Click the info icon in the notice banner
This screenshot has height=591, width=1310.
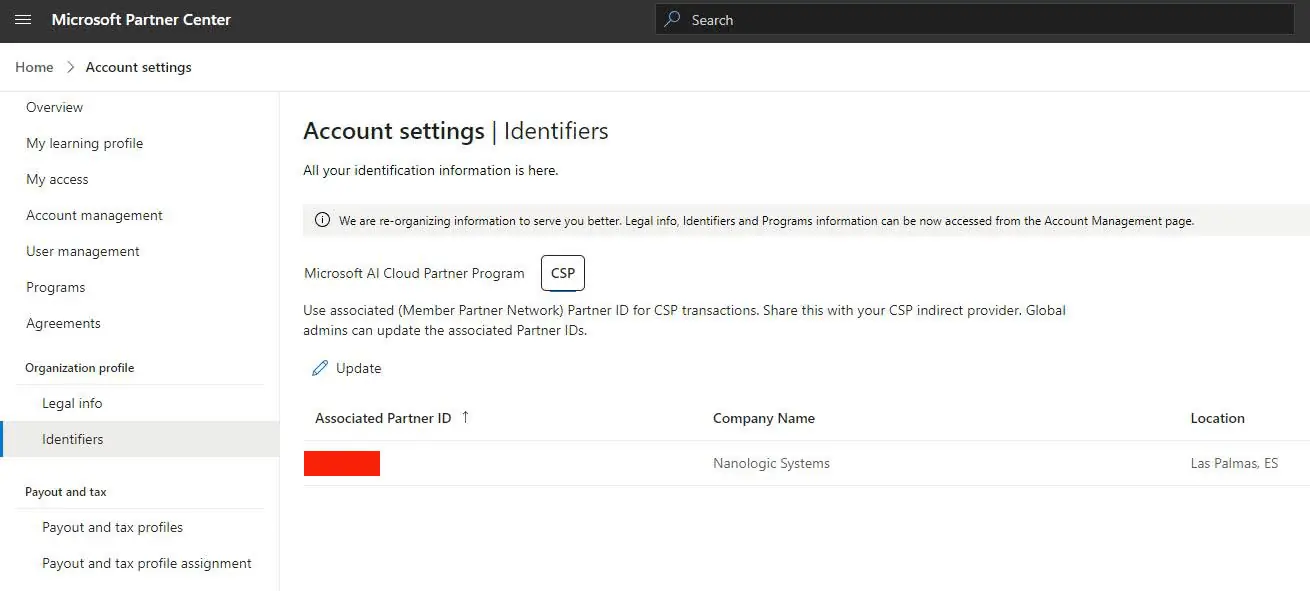(322, 221)
